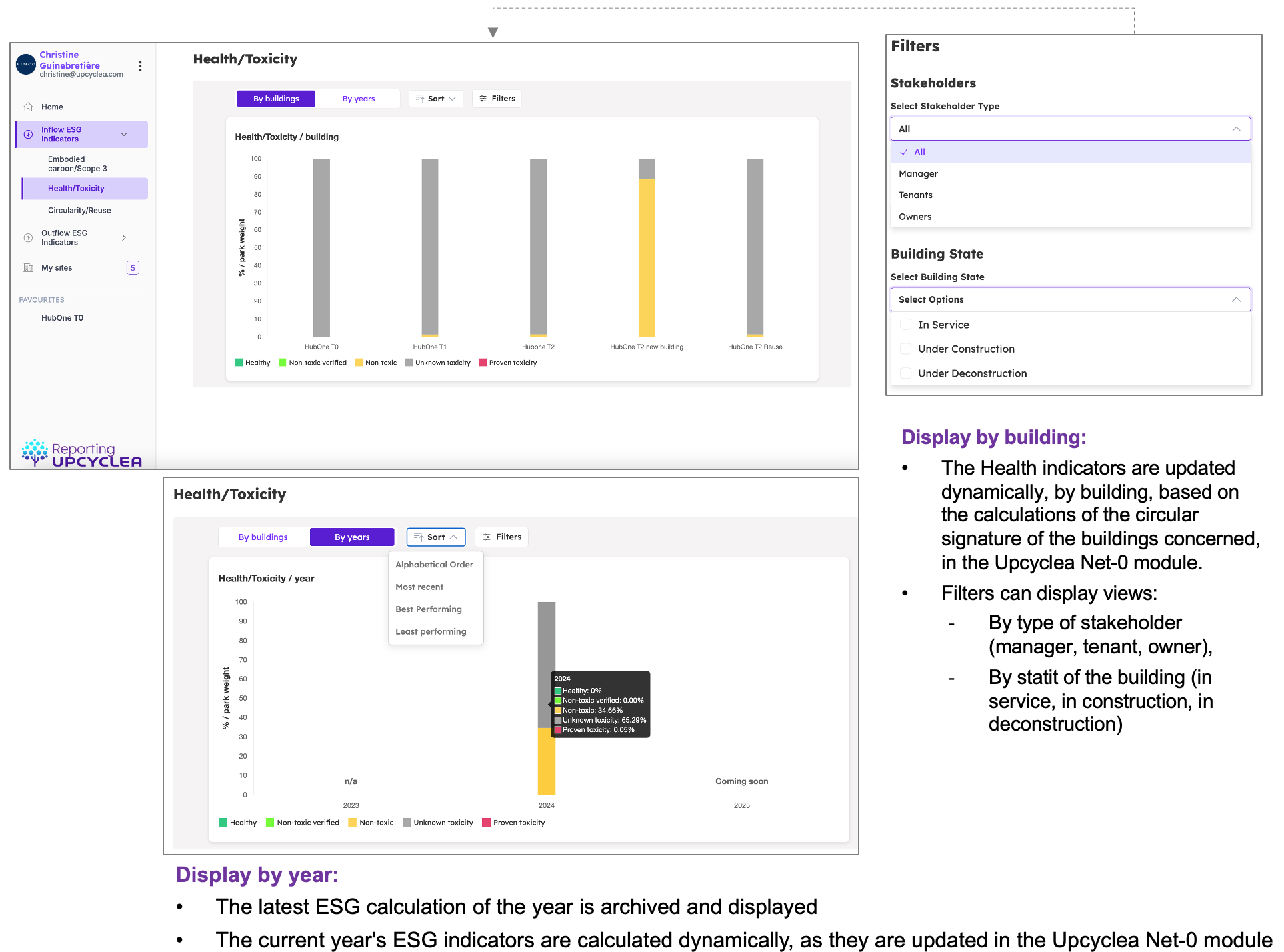Collapse Sort dropdown in Health/Toxicity year view
This screenshot has height=952, width=1284.
point(436,537)
